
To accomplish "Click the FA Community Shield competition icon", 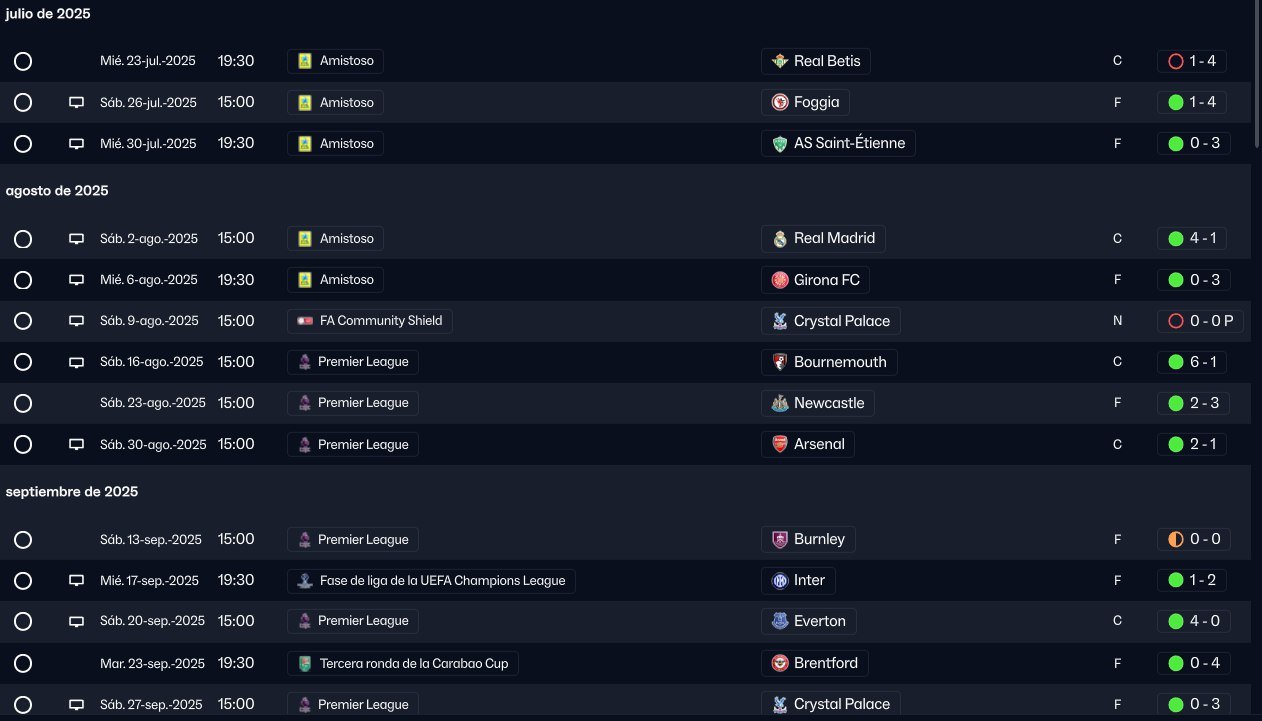I will point(305,321).
